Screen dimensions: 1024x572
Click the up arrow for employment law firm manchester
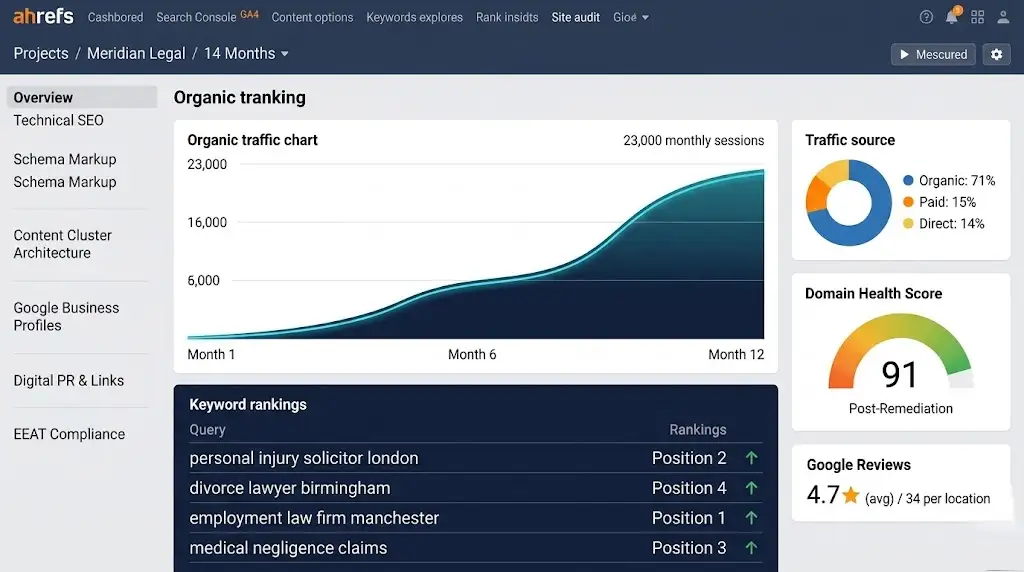(752, 518)
